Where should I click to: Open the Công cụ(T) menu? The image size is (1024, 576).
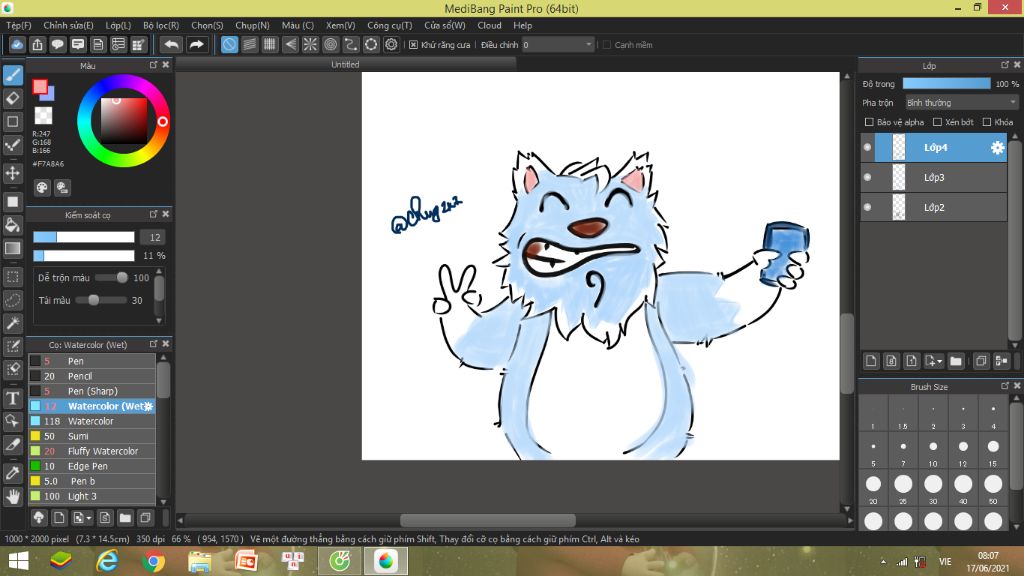[390, 25]
